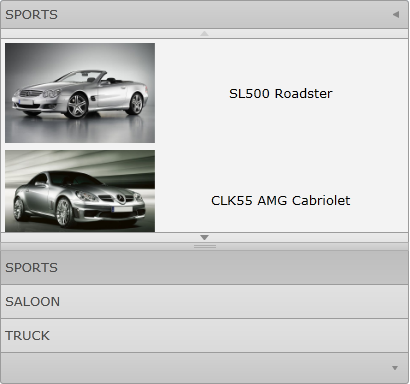Switch to the TRUCK category tab

pyautogui.click(x=204, y=336)
